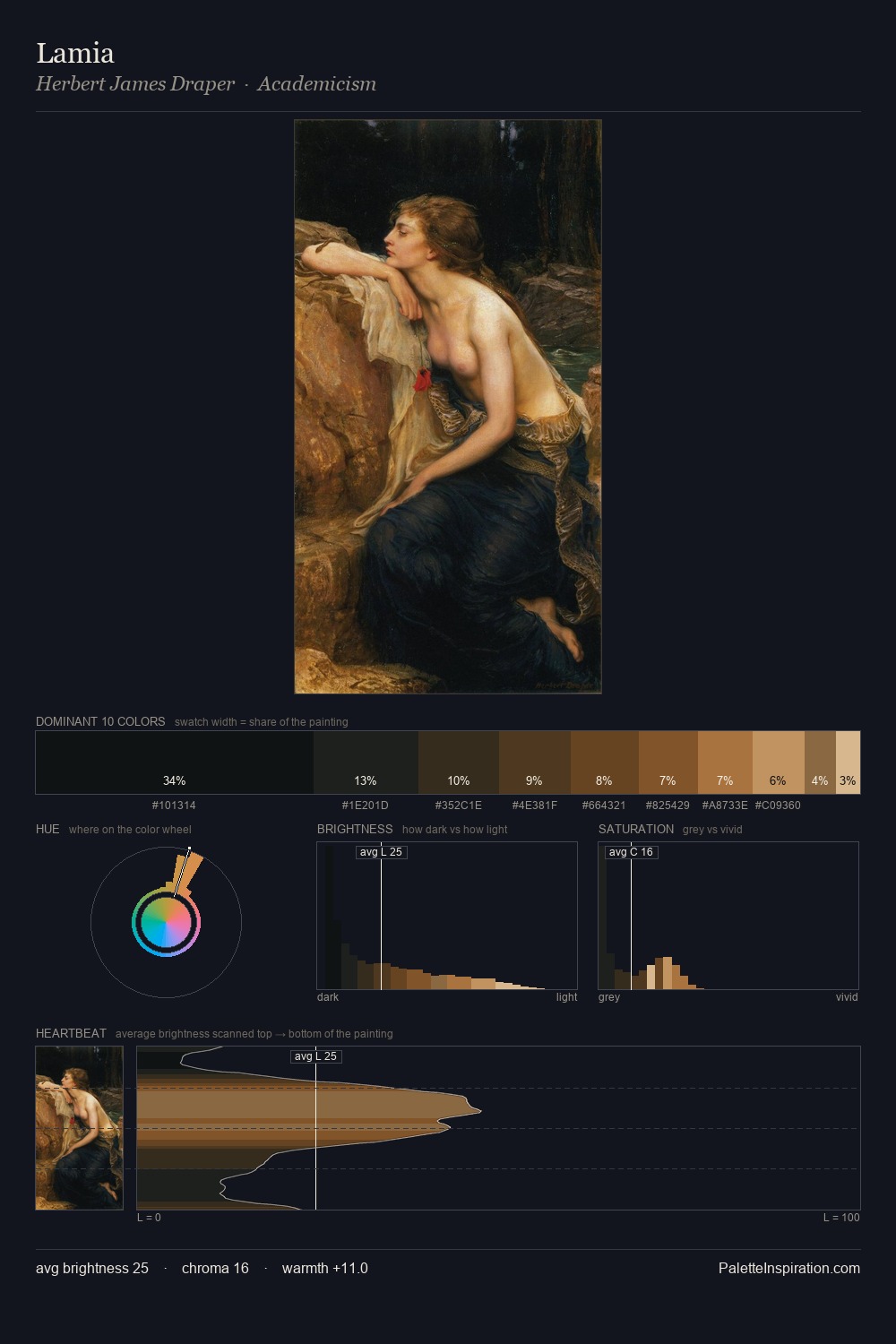Click the orange hue spike on wheel

point(189,873)
